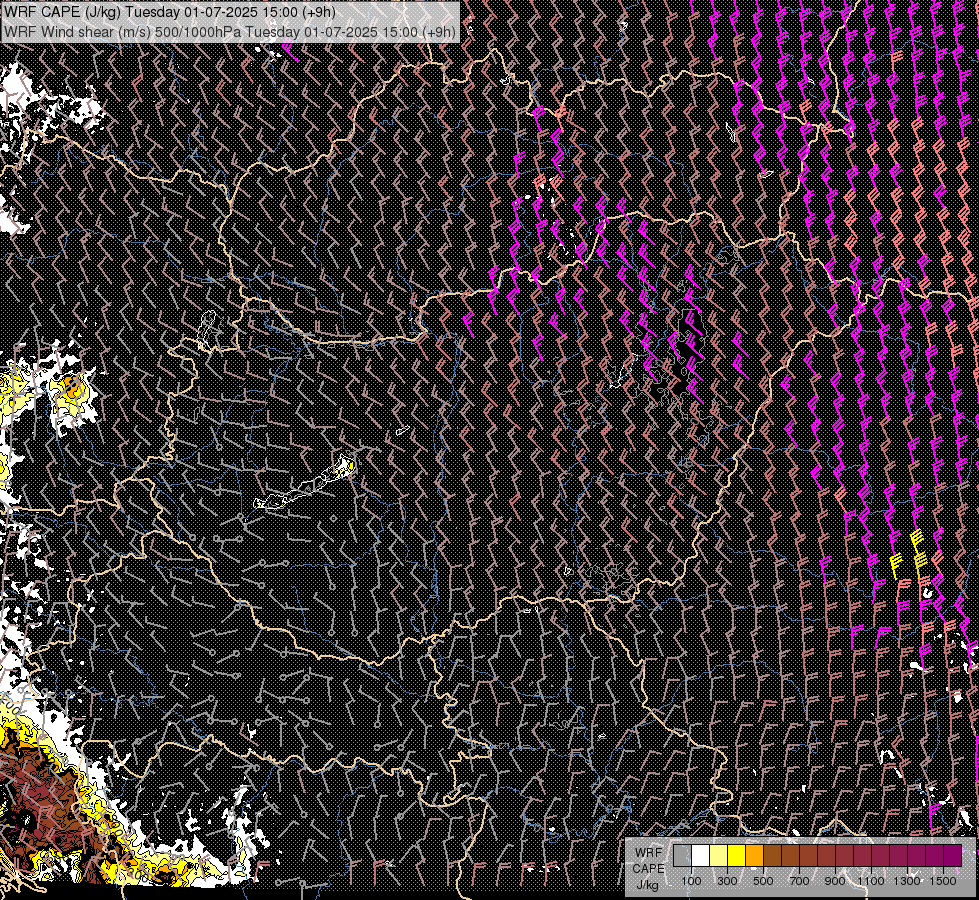The height and width of the screenshot is (900, 979).
Task: Click the legend value '900'
Action: [x=835, y=881]
